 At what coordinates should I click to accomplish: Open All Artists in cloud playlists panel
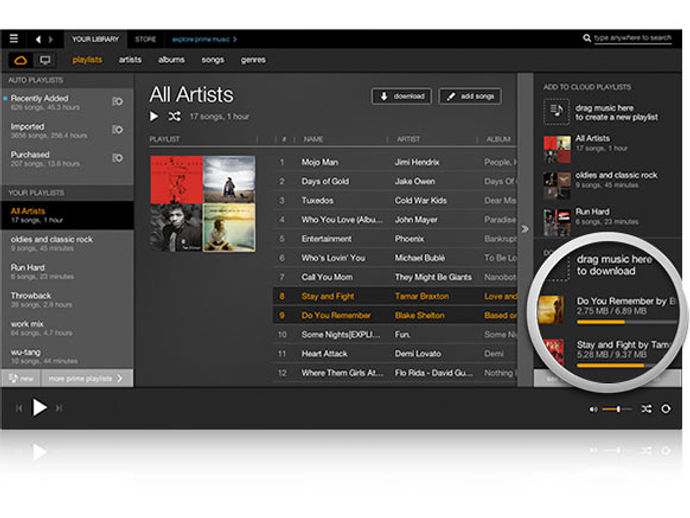[607, 149]
